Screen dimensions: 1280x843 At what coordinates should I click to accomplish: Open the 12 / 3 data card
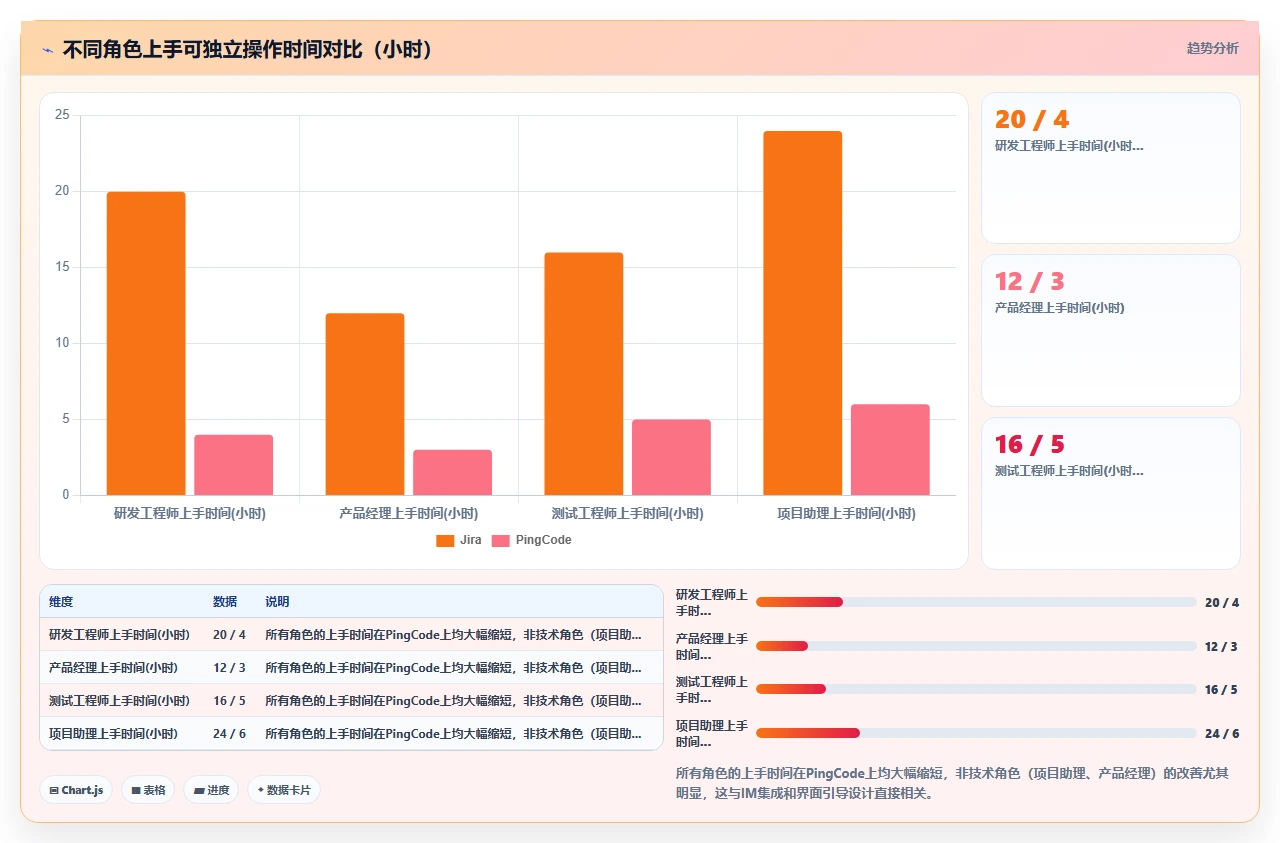(1110, 330)
